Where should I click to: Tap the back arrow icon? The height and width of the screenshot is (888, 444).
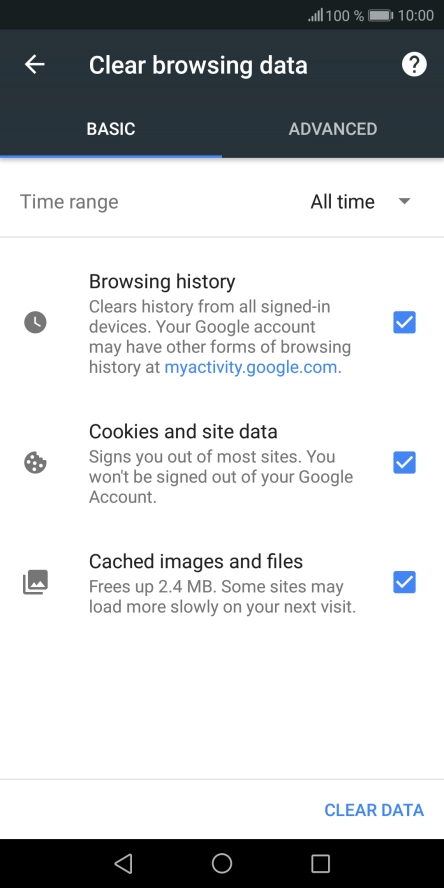[x=35, y=65]
